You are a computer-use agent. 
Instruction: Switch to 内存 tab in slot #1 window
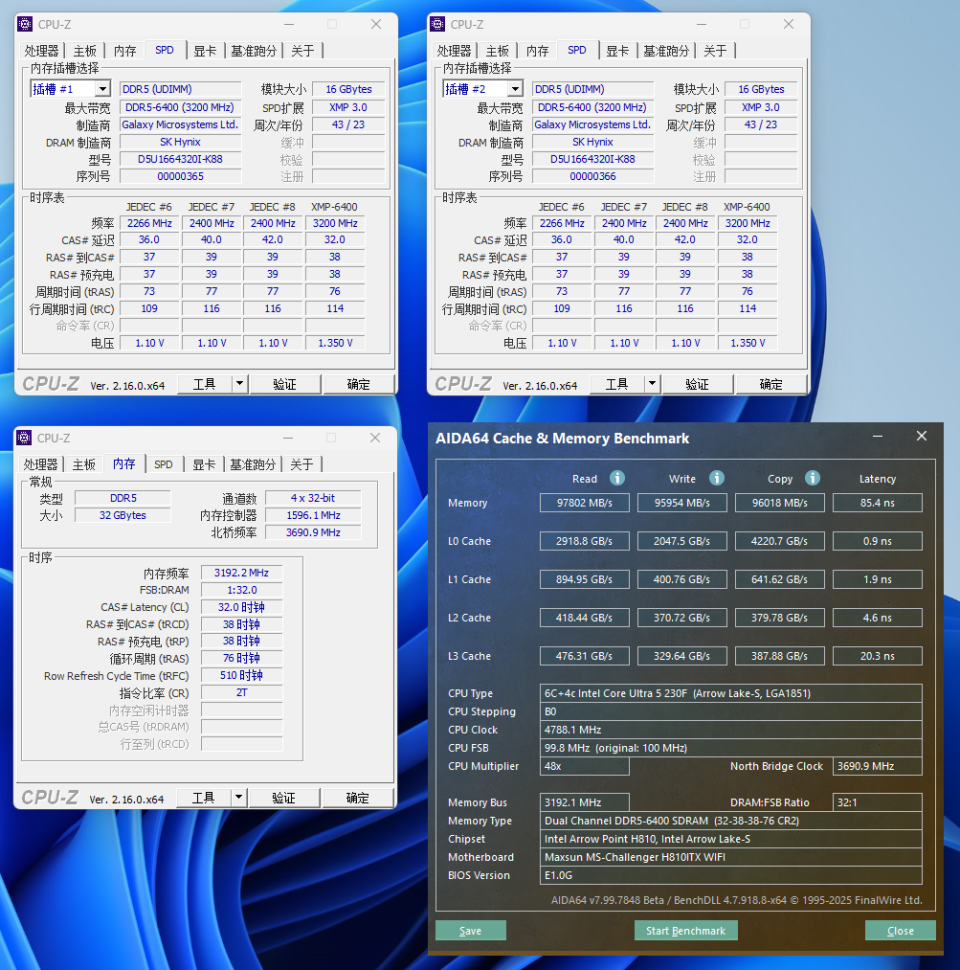click(124, 51)
